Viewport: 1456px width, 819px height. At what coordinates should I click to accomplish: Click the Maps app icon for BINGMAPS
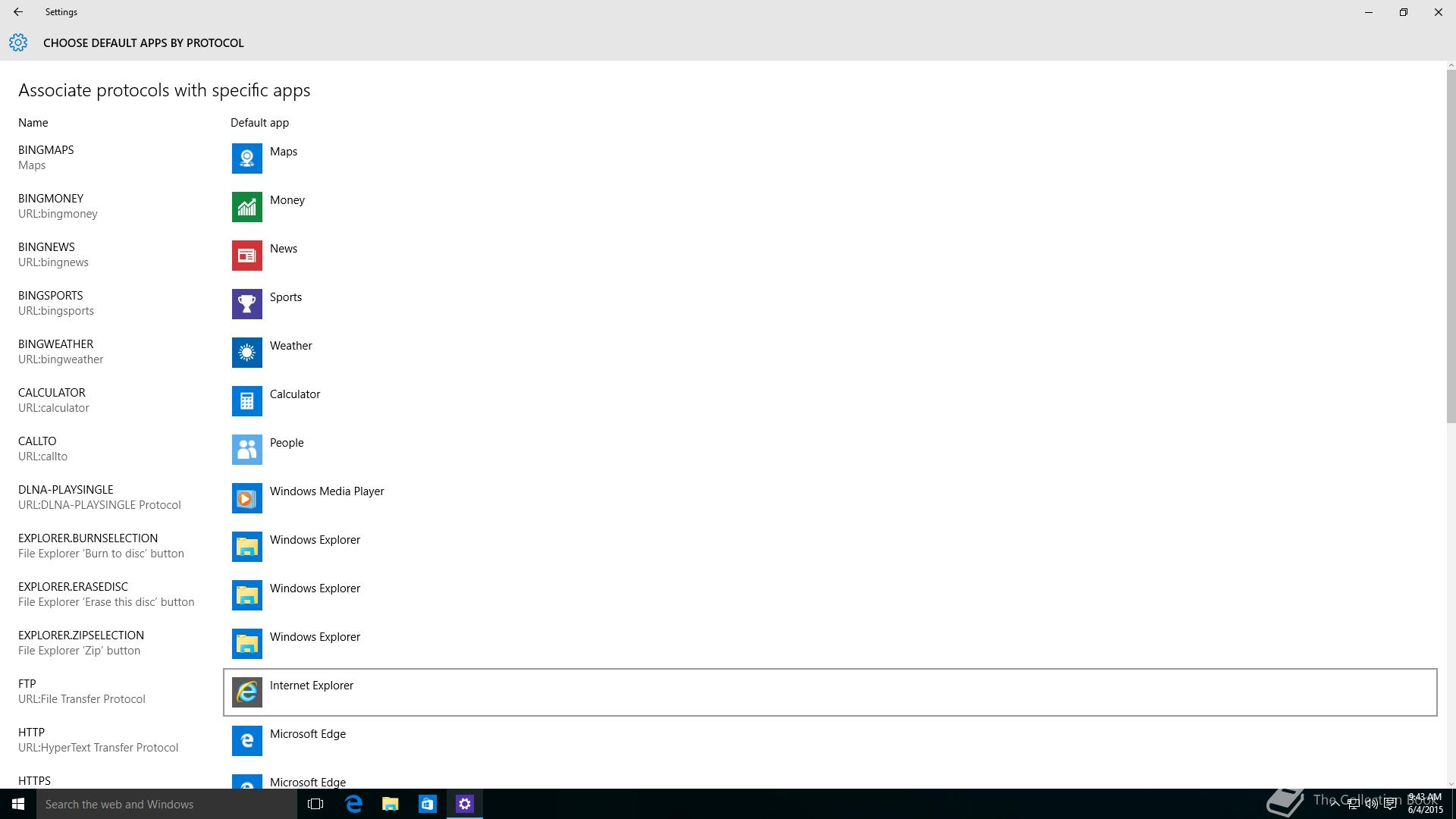click(x=246, y=158)
